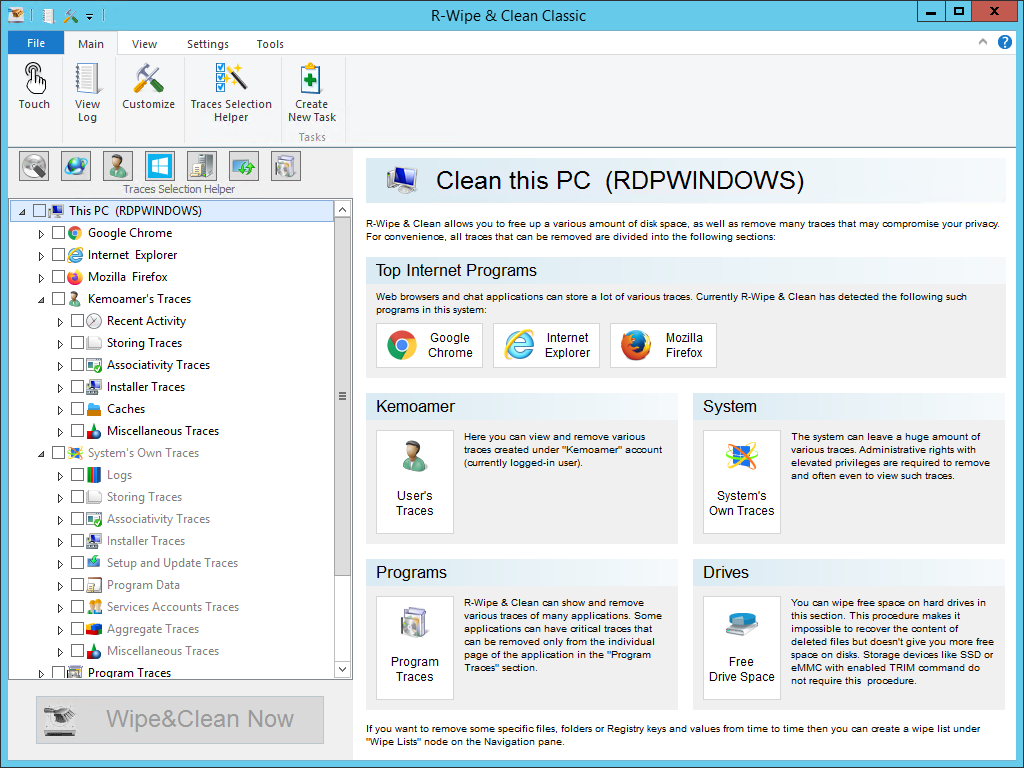This screenshot has height=768, width=1024.
Task: Click the green arrows update icon in helper bar
Action: (244, 166)
